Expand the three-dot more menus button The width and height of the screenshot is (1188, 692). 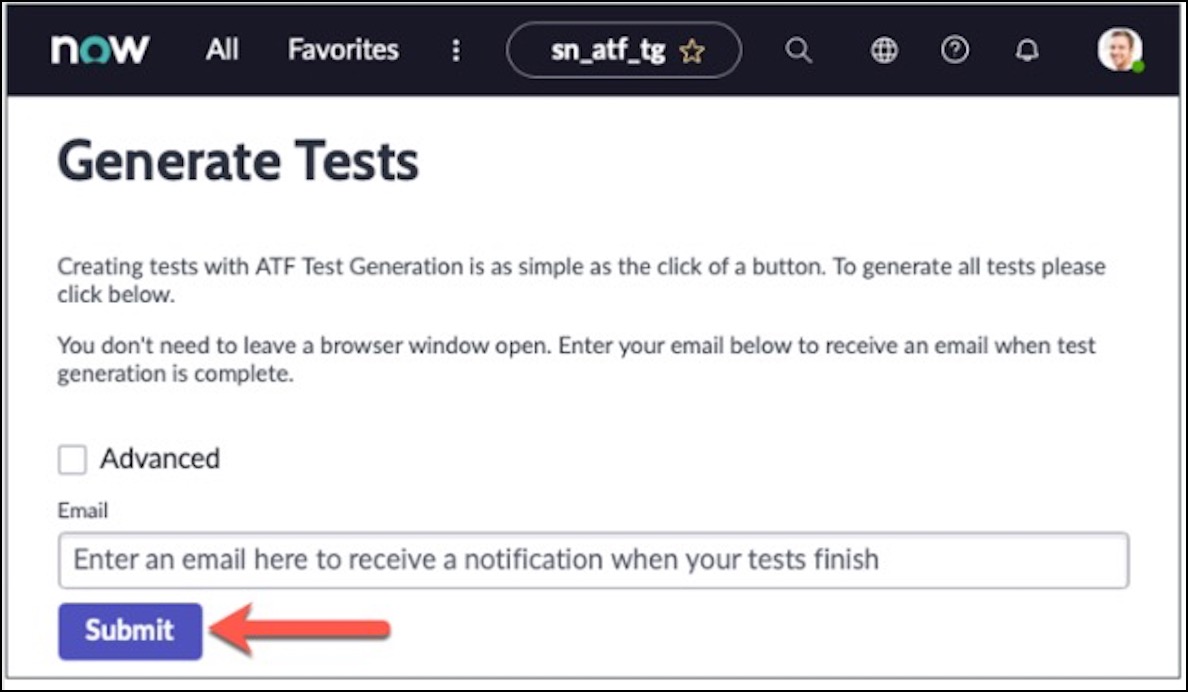point(456,50)
